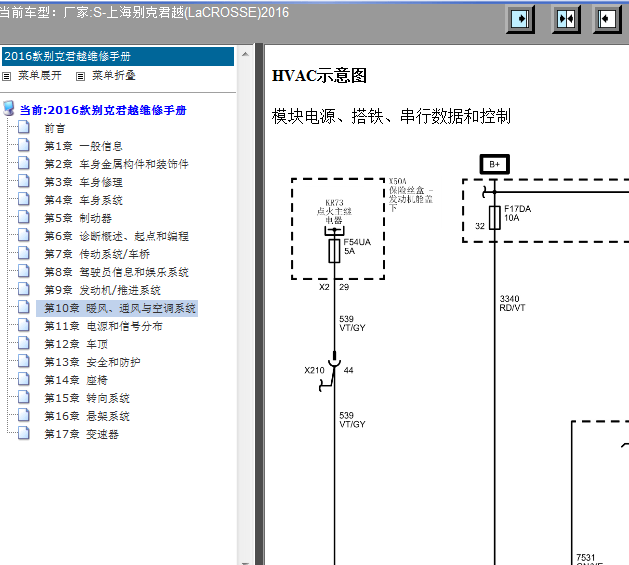Viewport: 629px width, 565px height.
Task: Click the page icon beside 第5章 制动器
Action: coord(24,217)
